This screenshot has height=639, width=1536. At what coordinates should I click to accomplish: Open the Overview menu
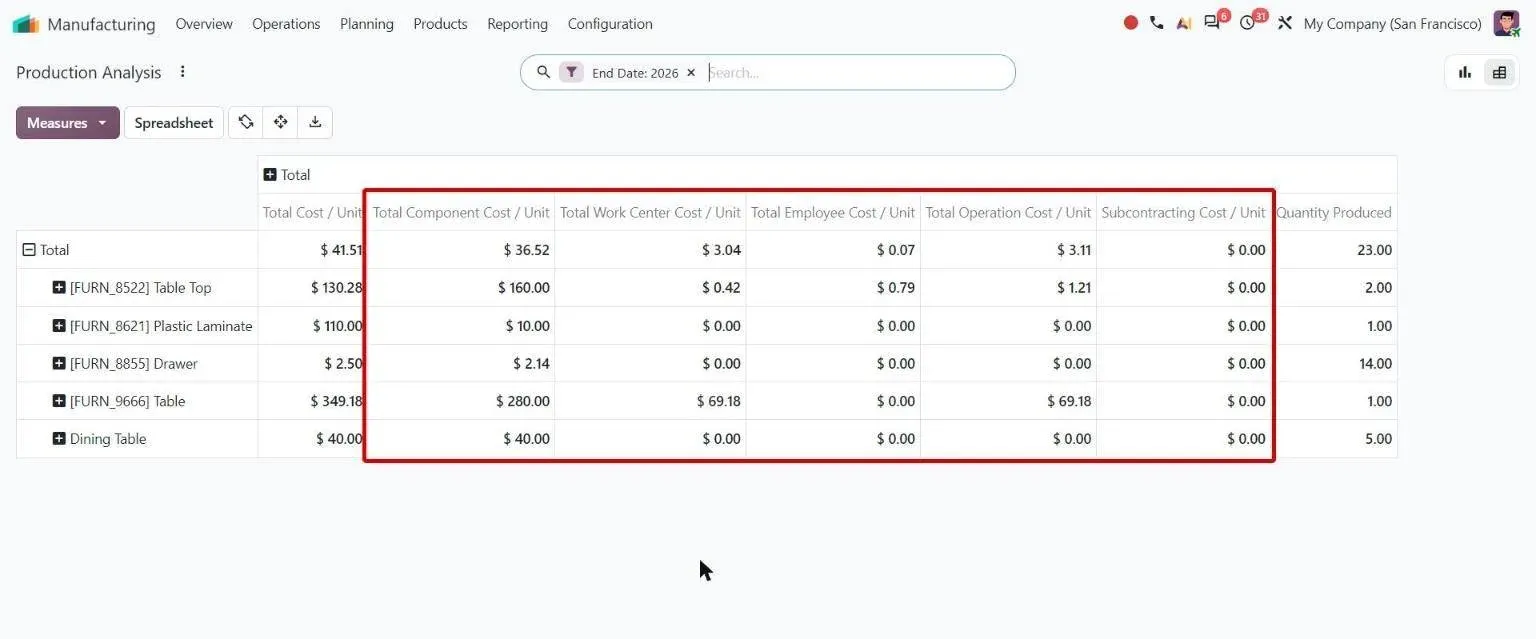click(204, 24)
